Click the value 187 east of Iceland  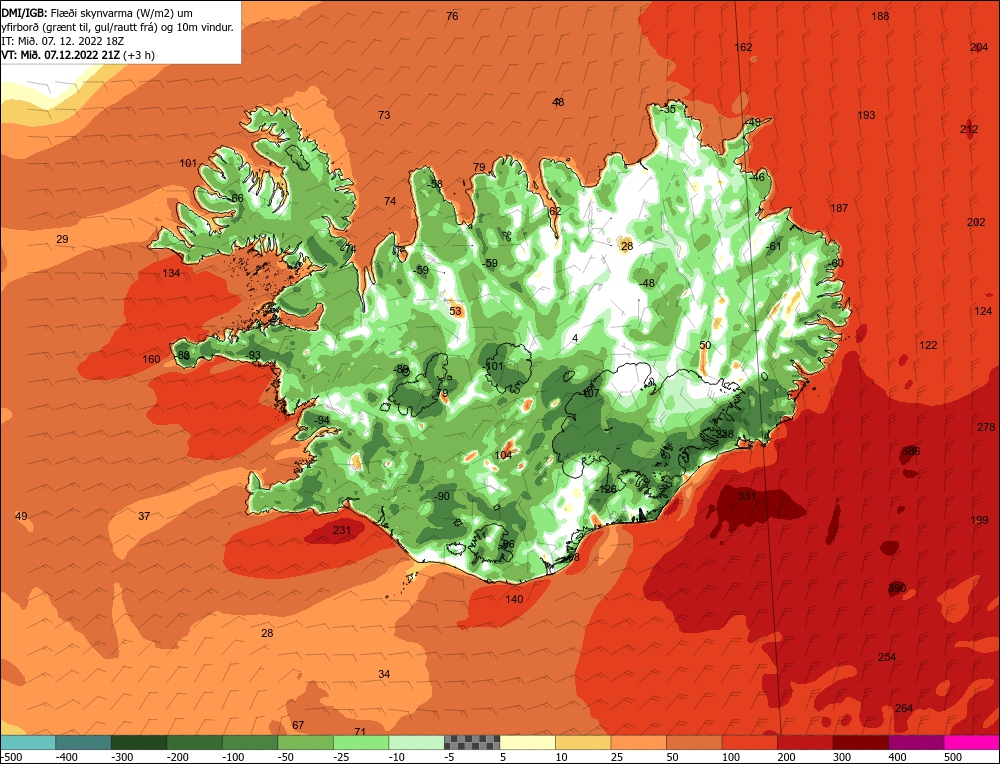pyautogui.click(x=839, y=208)
